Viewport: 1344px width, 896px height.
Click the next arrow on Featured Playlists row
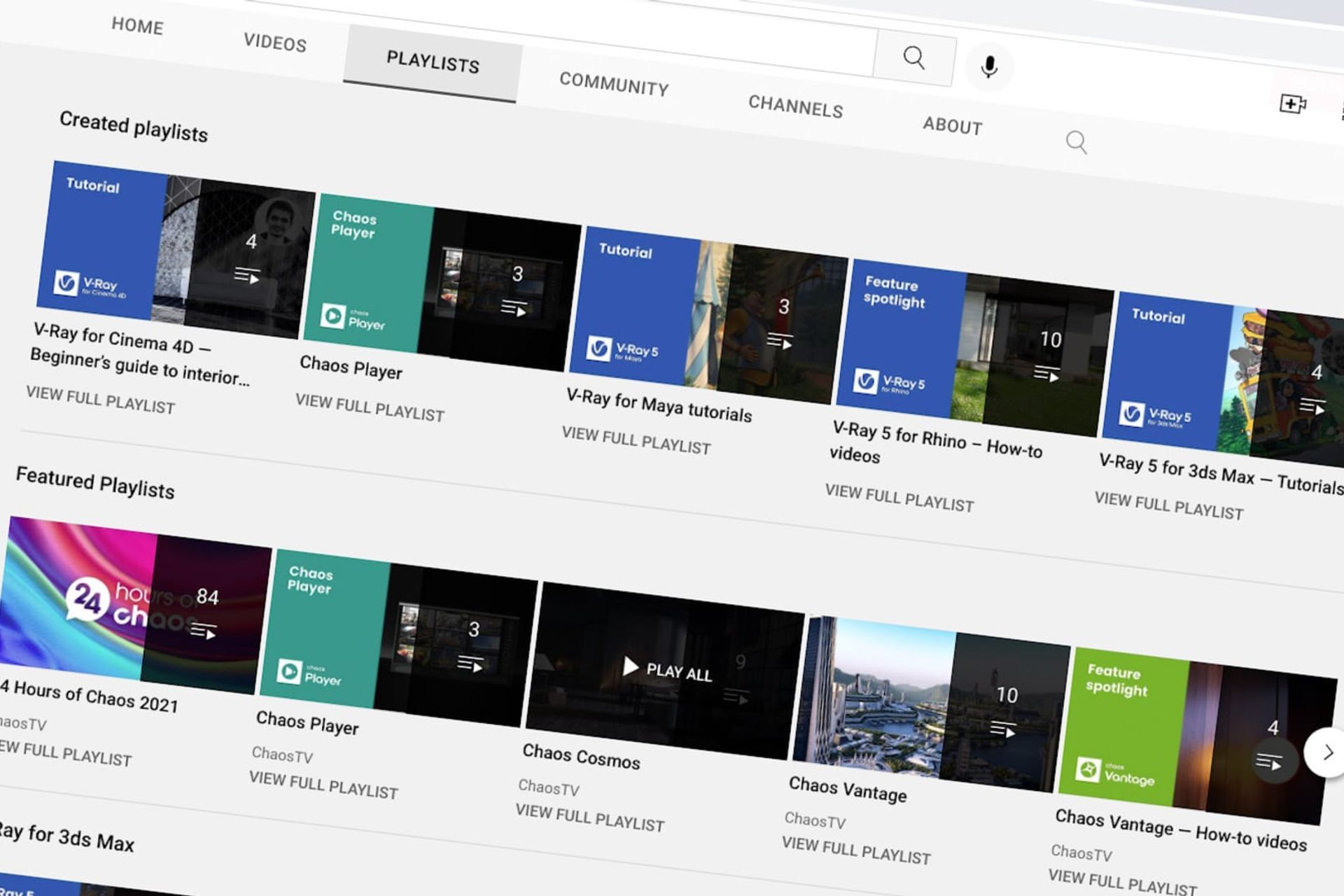[1326, 752]
